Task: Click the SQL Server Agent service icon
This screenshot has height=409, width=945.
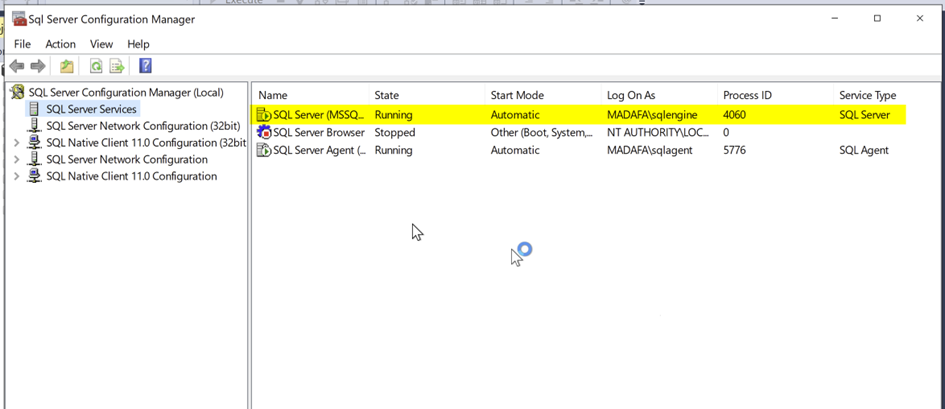Action: pos(264,151)
